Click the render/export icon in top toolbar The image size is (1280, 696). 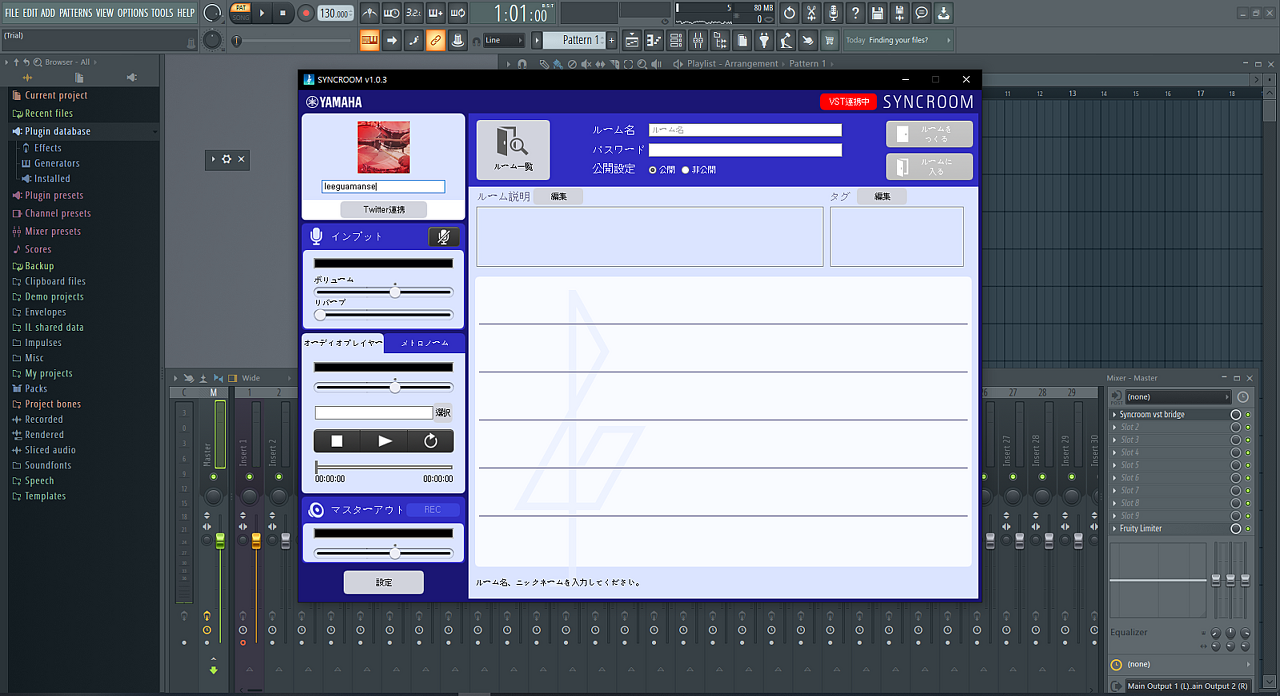[899, 13]
